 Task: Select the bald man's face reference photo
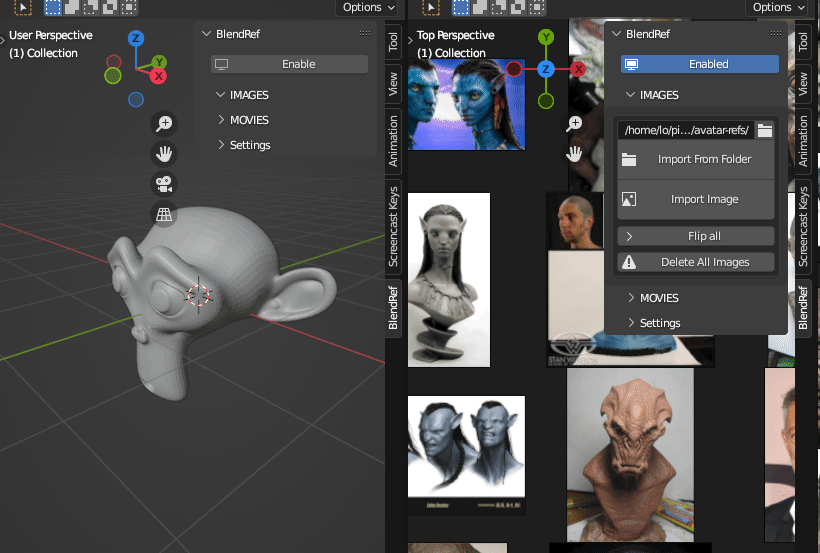click(575, 221)
